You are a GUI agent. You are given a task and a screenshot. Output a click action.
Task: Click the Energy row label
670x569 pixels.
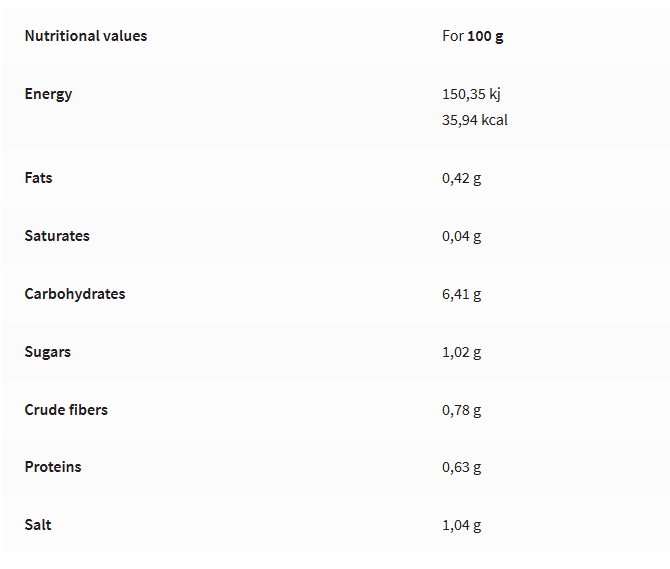coord(49,94)
